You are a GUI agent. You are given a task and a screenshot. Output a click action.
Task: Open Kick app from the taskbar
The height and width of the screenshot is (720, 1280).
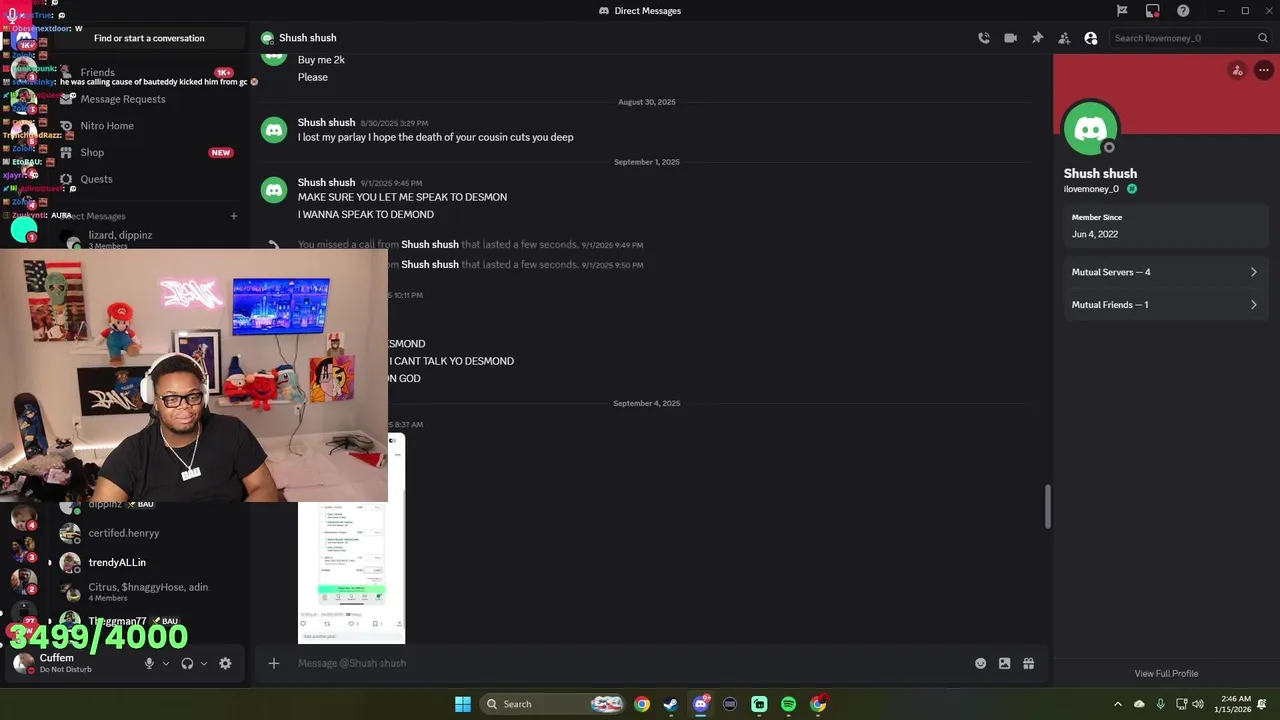pyautogui.click(x=759, y=704)
